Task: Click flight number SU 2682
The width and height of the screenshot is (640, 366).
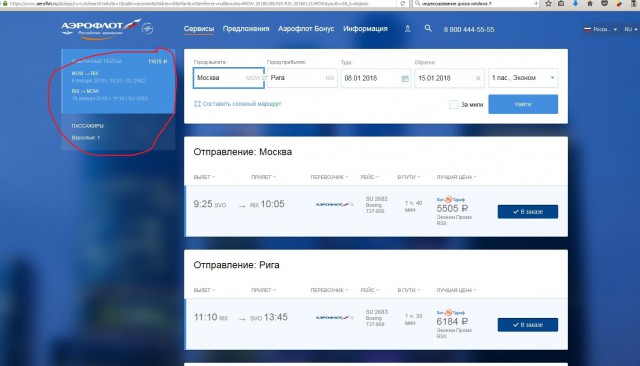Action: [x=376, y=199]
